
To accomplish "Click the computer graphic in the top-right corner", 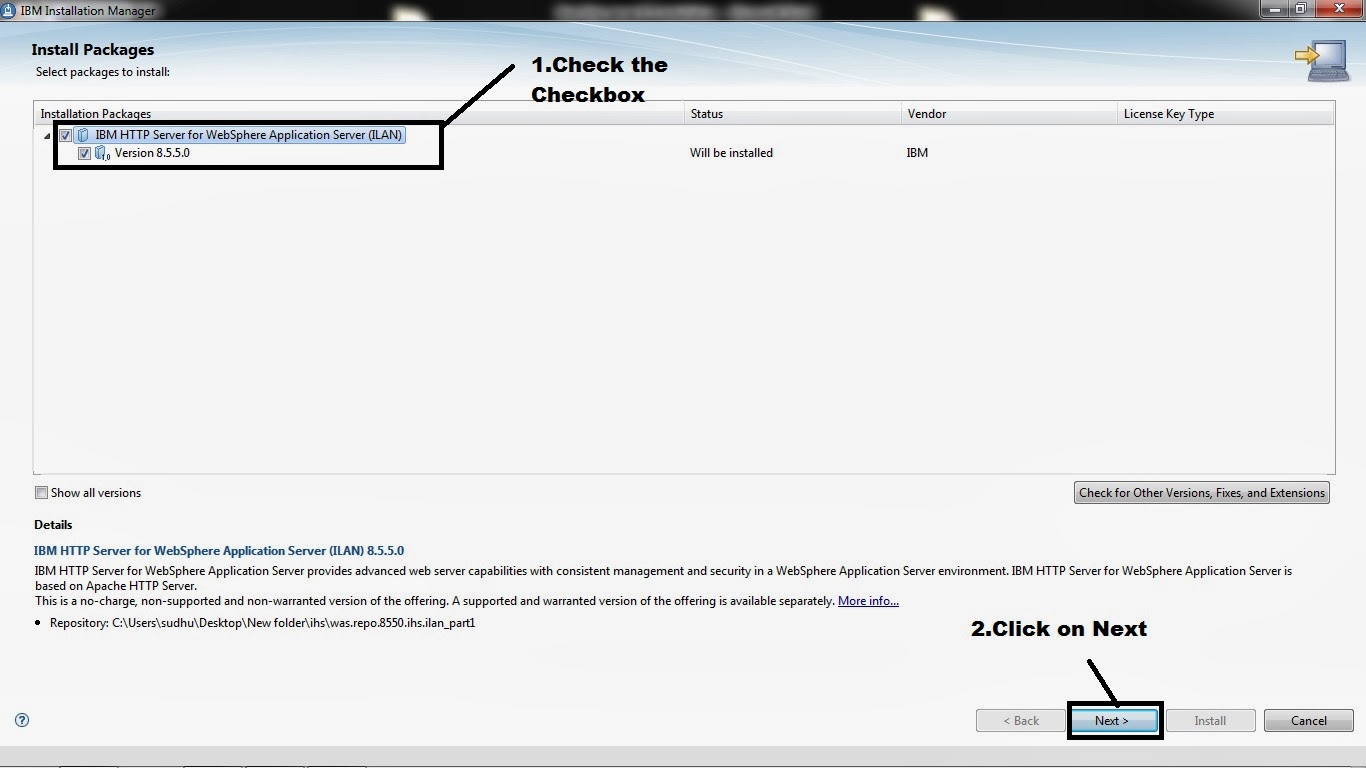I will (x=1329, y=60).
